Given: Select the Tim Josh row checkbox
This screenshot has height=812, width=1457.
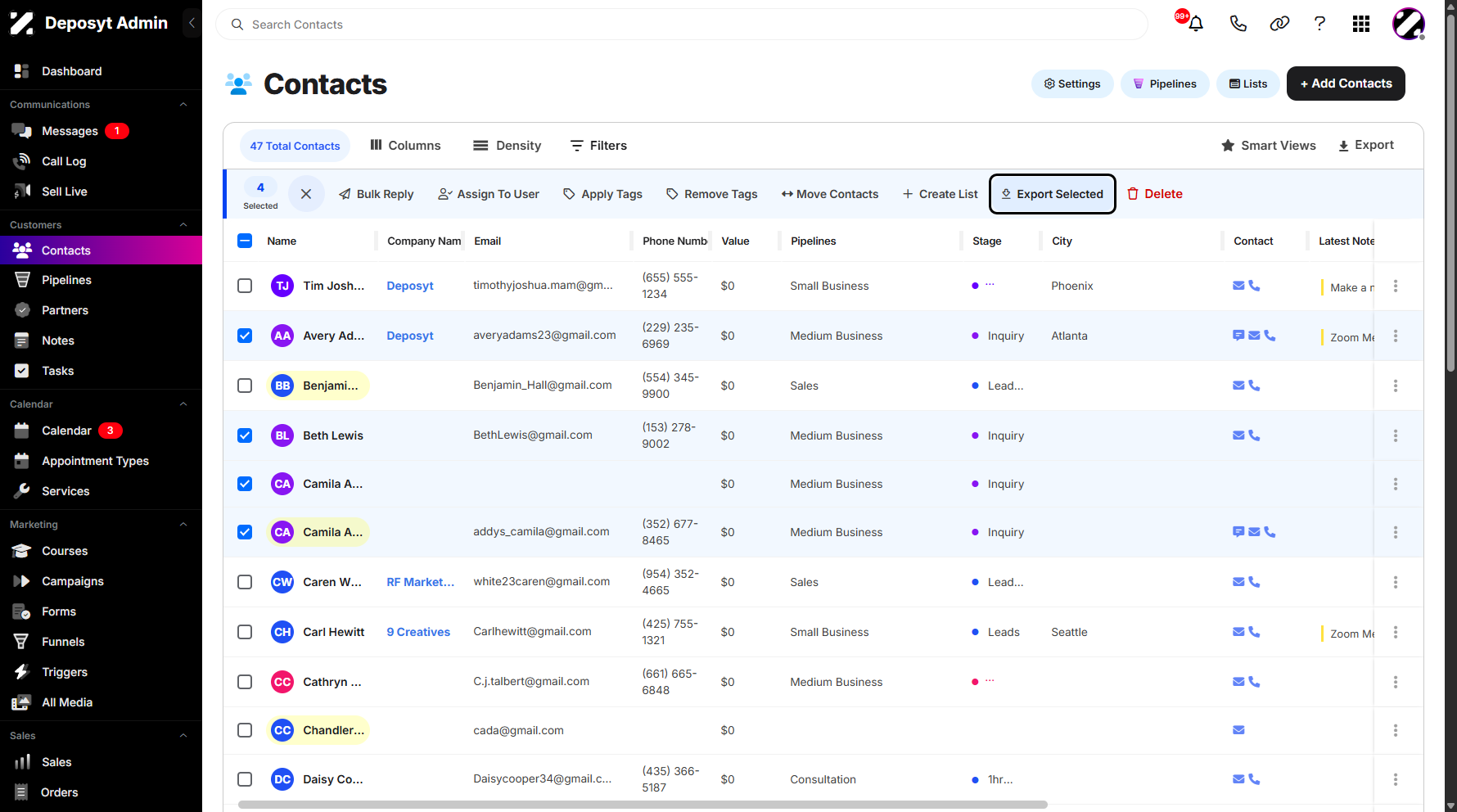Looking at the screenshot, I should click(x=245, y=286).
